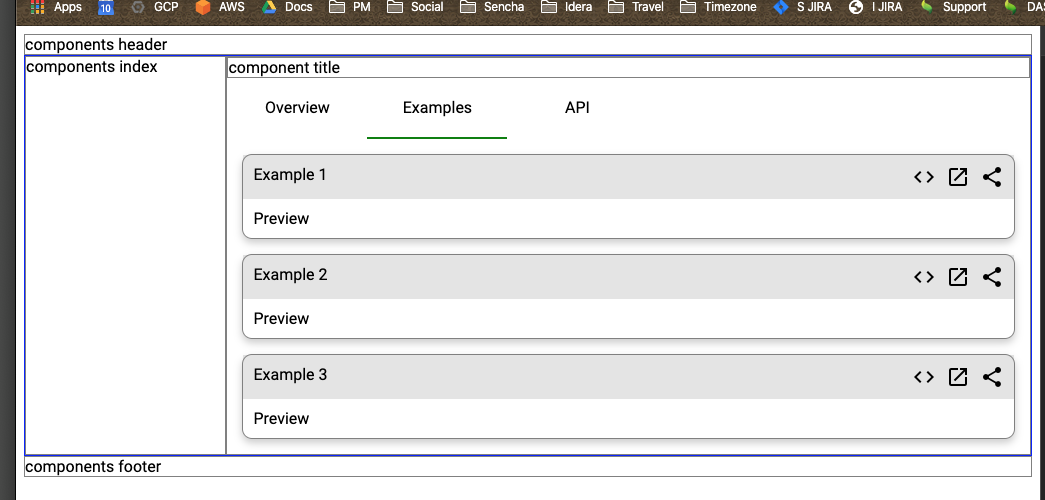Click the Preview area of Example 3
The image size is (1045, 500).
(x=628, y=419)
